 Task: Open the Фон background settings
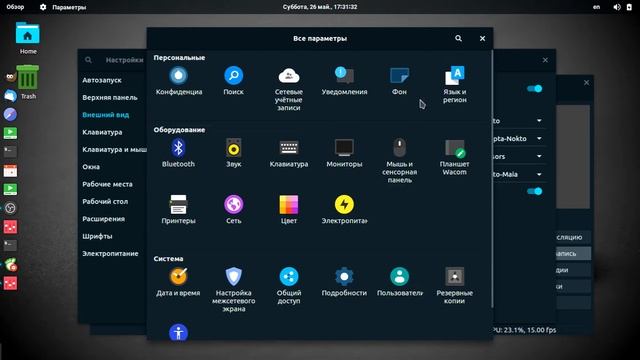[x=399, y=81]
